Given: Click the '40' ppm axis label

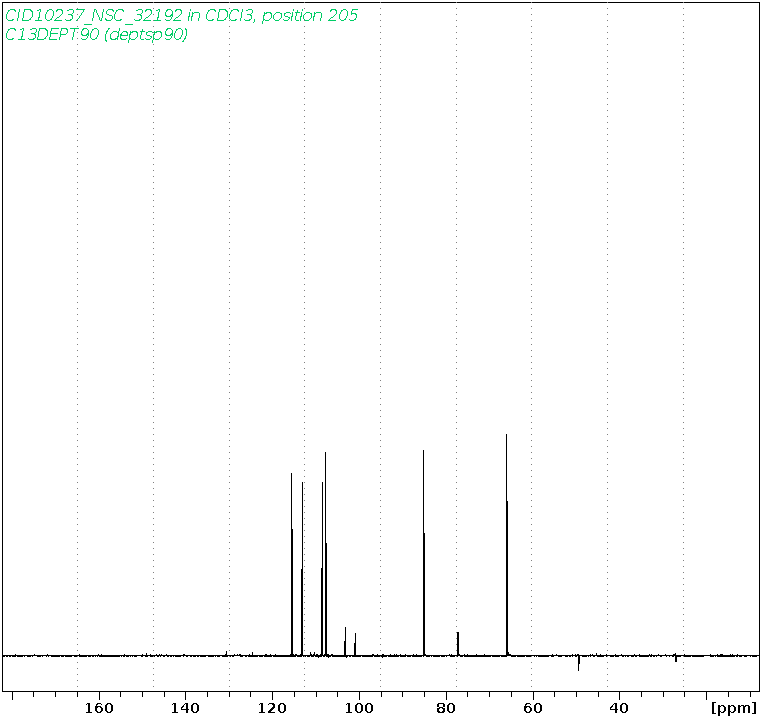Looking at the screenshot, I should point(619,708).
